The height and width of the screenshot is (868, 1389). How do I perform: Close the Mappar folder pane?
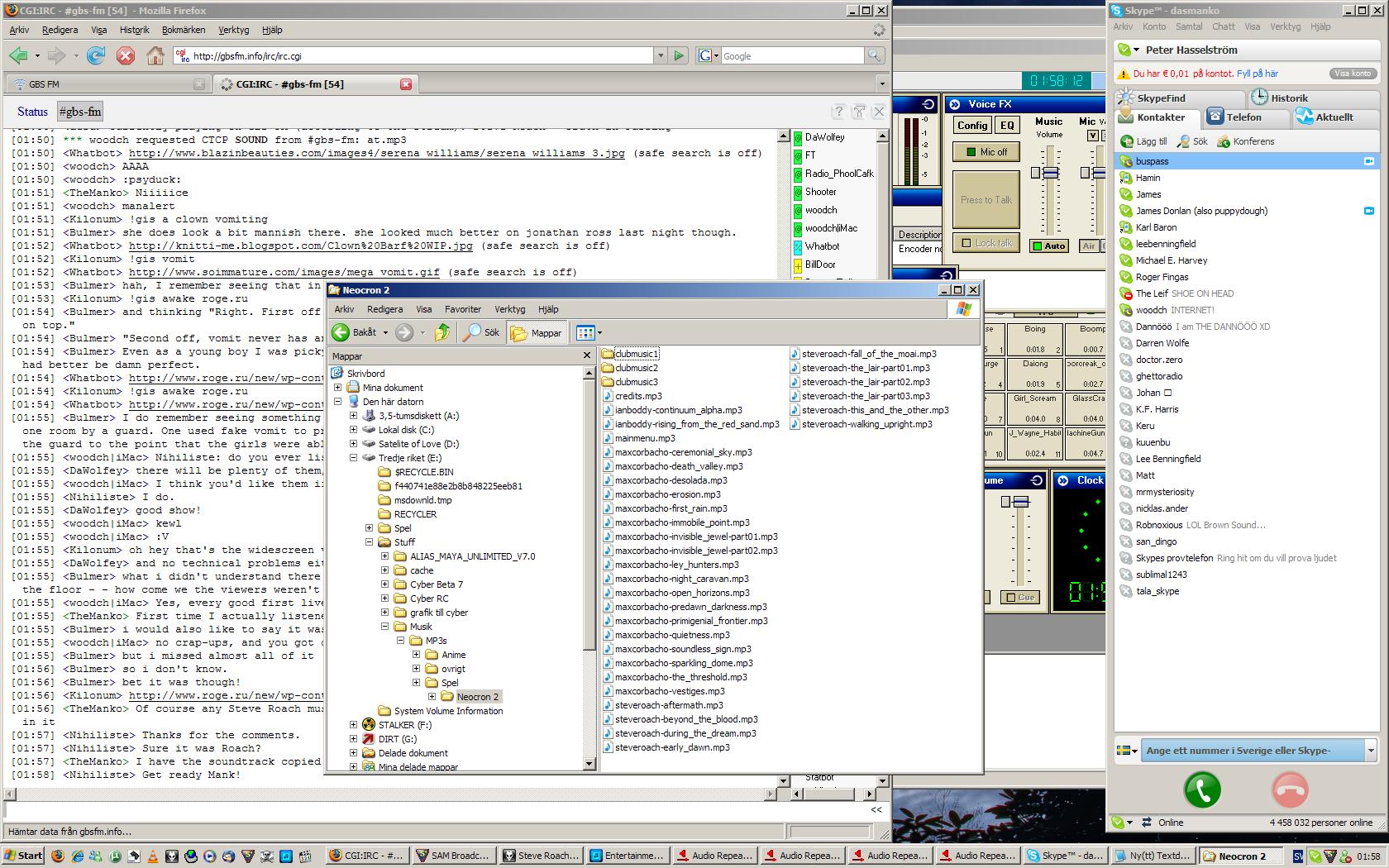587,355
